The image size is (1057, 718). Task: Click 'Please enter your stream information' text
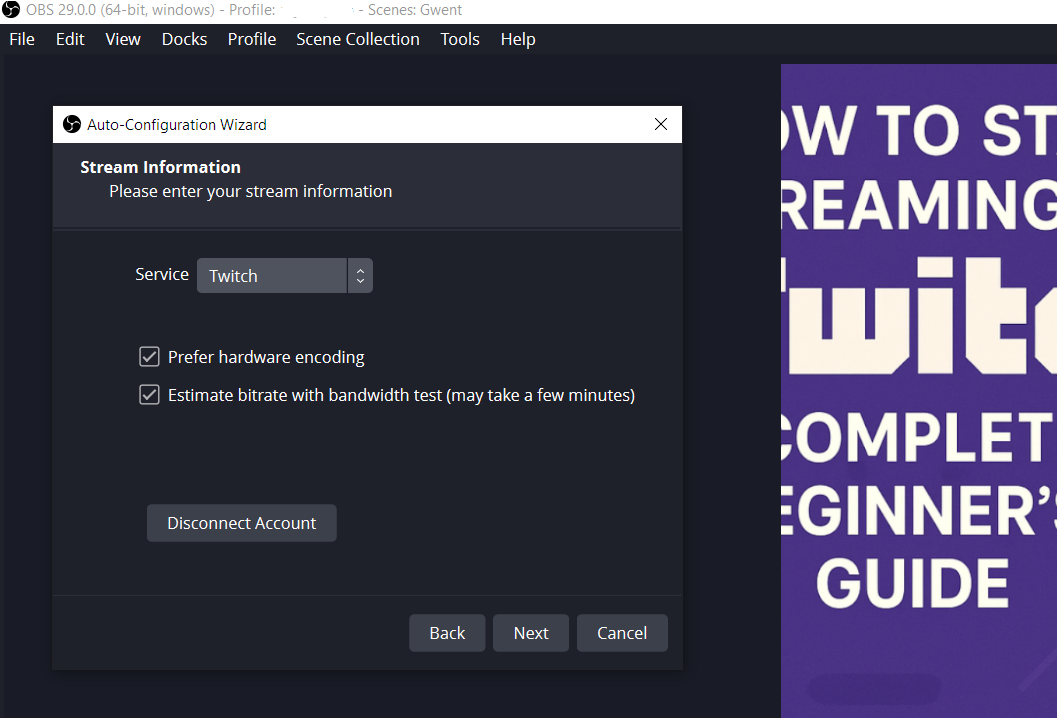click(x=251, y=191)
